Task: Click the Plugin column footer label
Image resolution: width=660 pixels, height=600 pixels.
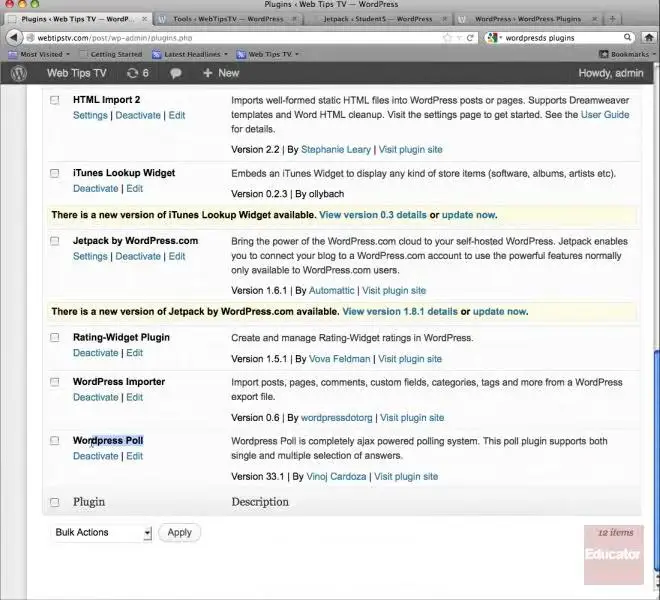Action: [89, 502]
